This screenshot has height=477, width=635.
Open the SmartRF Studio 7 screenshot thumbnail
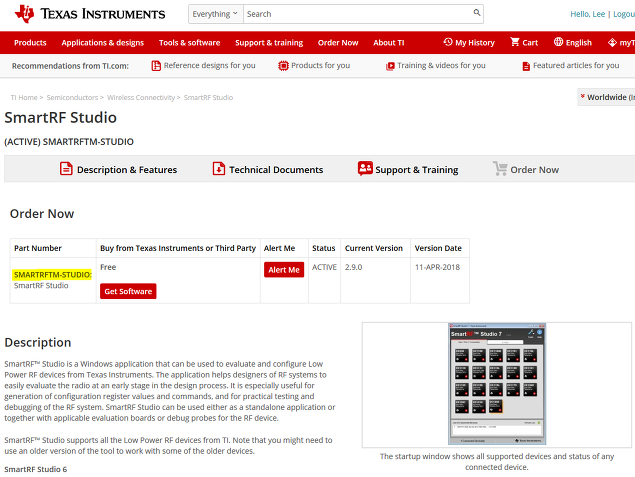tap(497, 384)
